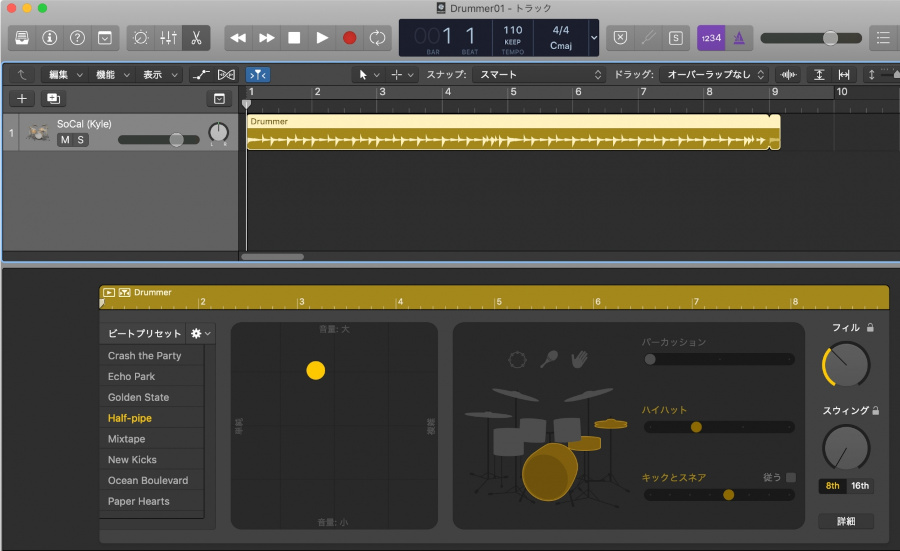This screenshot has width=900, height=551.
Task: Open the Mixer from the toolbar
Action: [168, 38]
